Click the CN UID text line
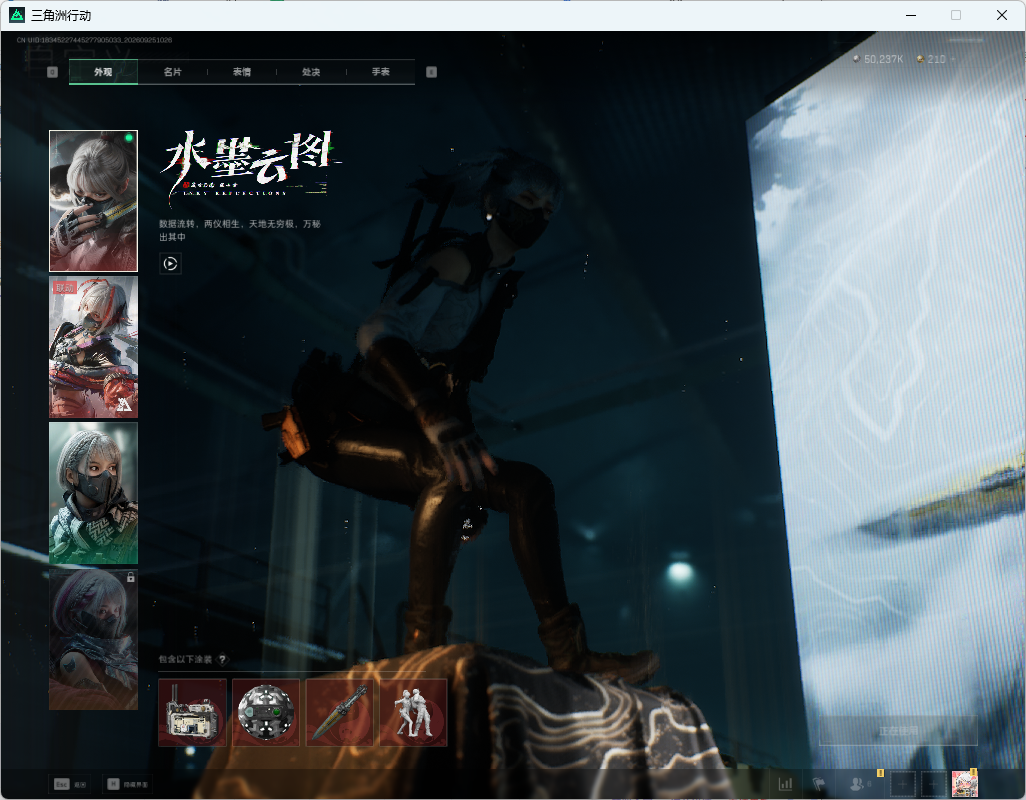Screen dimensions: 1026x800 [x=94, y=40]
